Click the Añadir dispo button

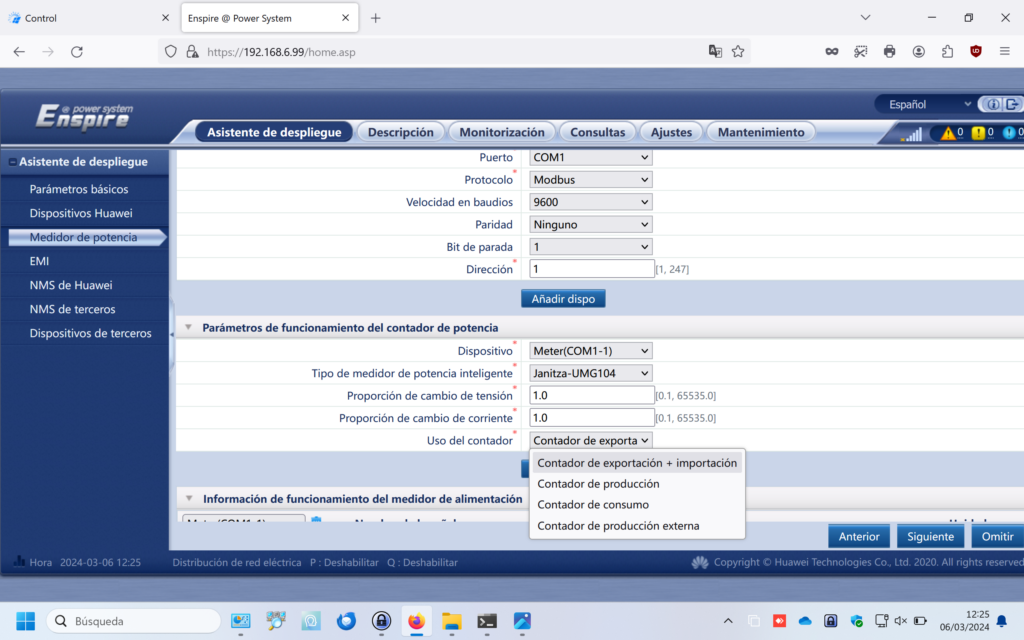pyautogui.click(x=563, y=299)
